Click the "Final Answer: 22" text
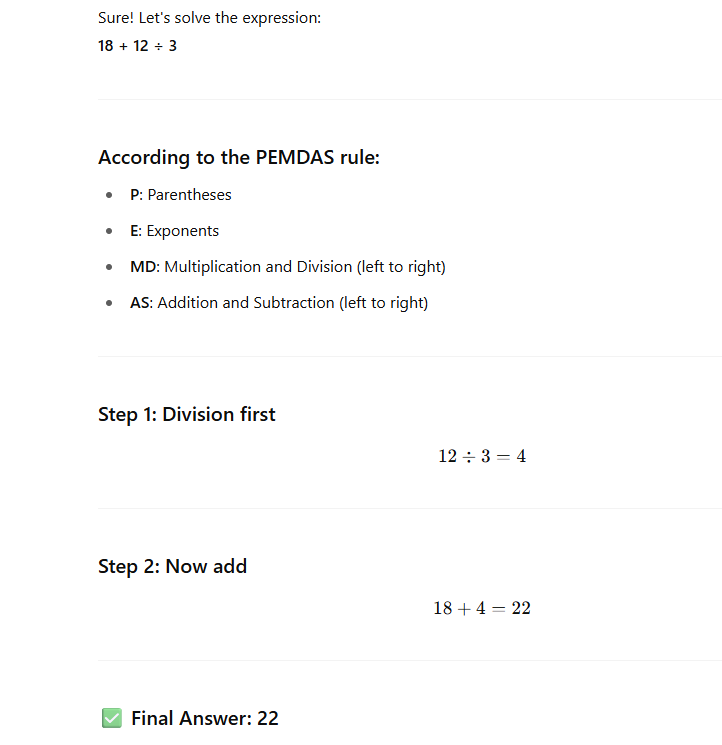 click(205, 718)
